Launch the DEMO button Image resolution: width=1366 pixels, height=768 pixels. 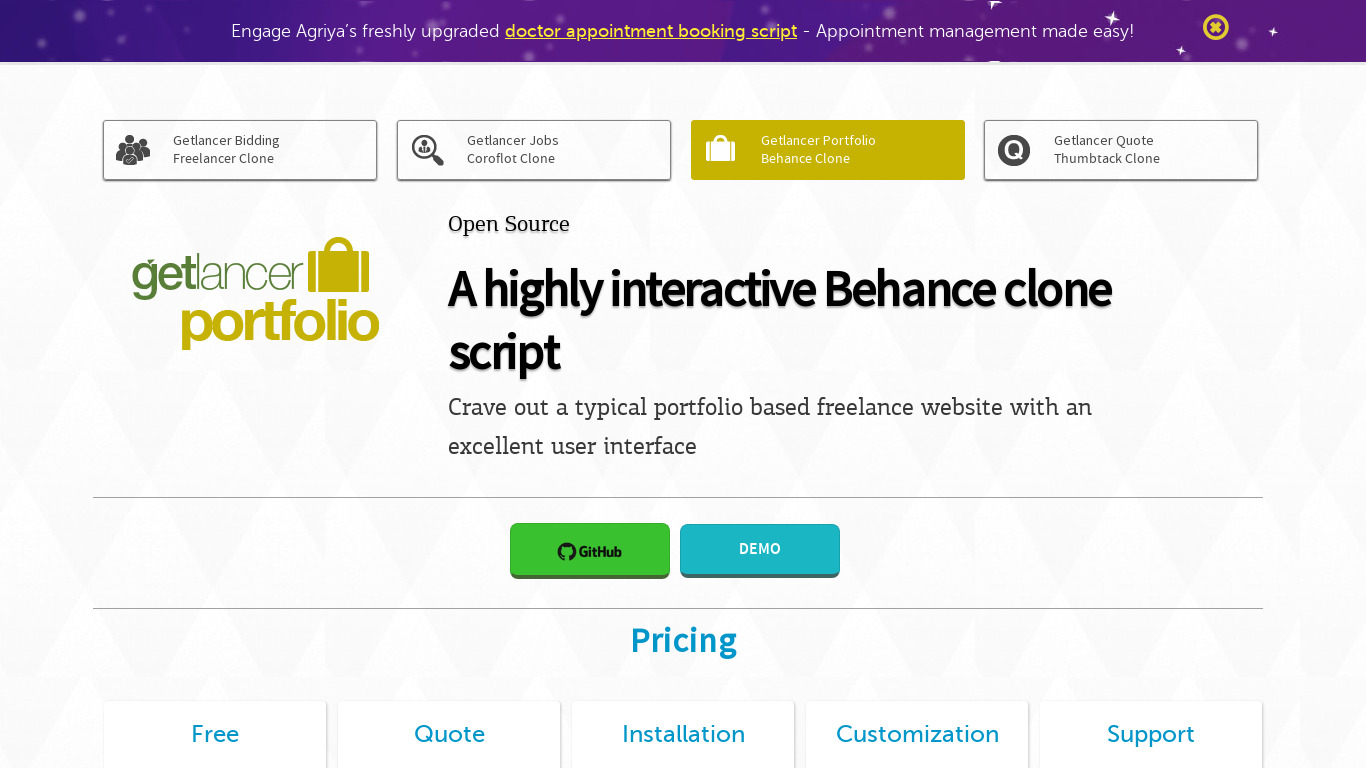click(760, 550)
